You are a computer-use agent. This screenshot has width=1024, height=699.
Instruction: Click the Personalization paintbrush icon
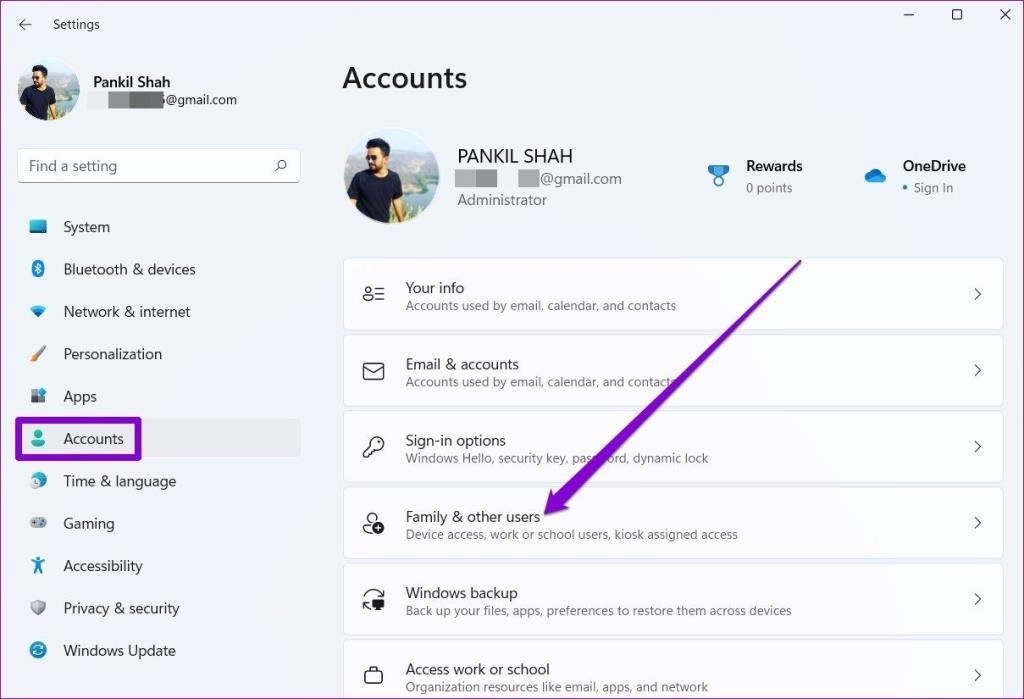click(38, 354)
